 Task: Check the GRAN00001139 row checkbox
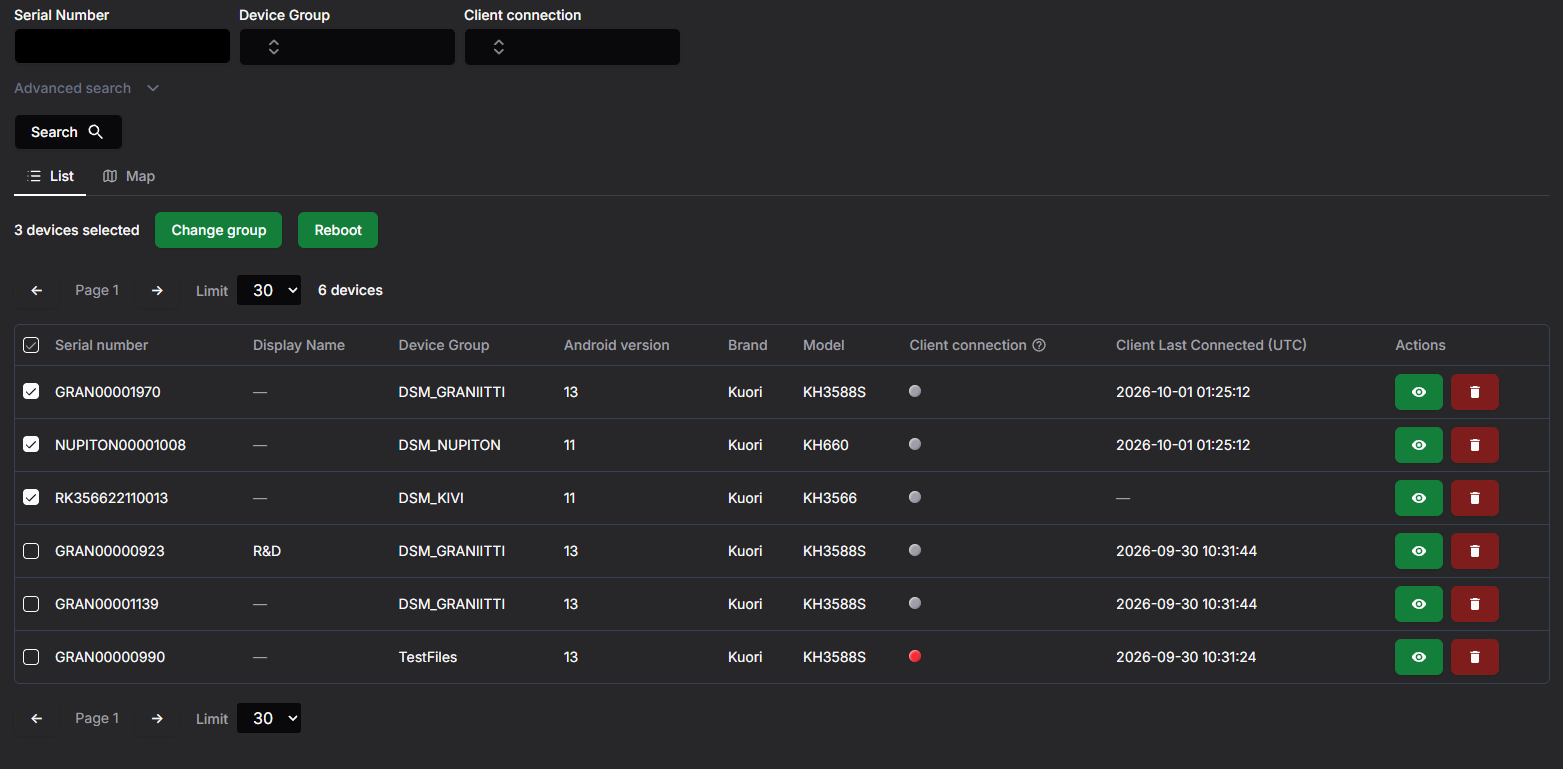pyautogui.click(x=31, y=604)
